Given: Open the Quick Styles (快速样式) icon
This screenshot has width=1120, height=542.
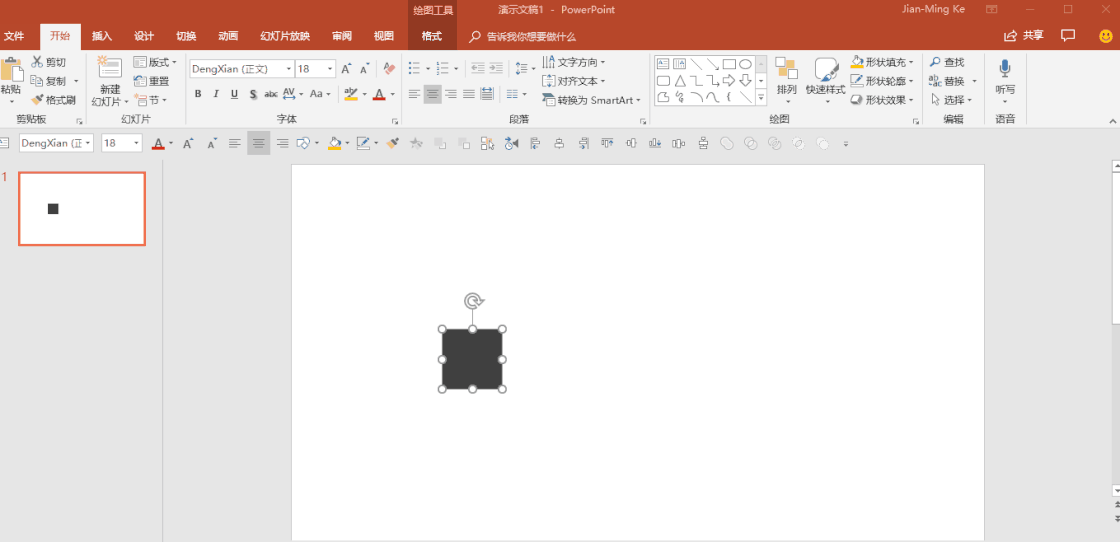Looking at the screenshot, I should point(826,70).
